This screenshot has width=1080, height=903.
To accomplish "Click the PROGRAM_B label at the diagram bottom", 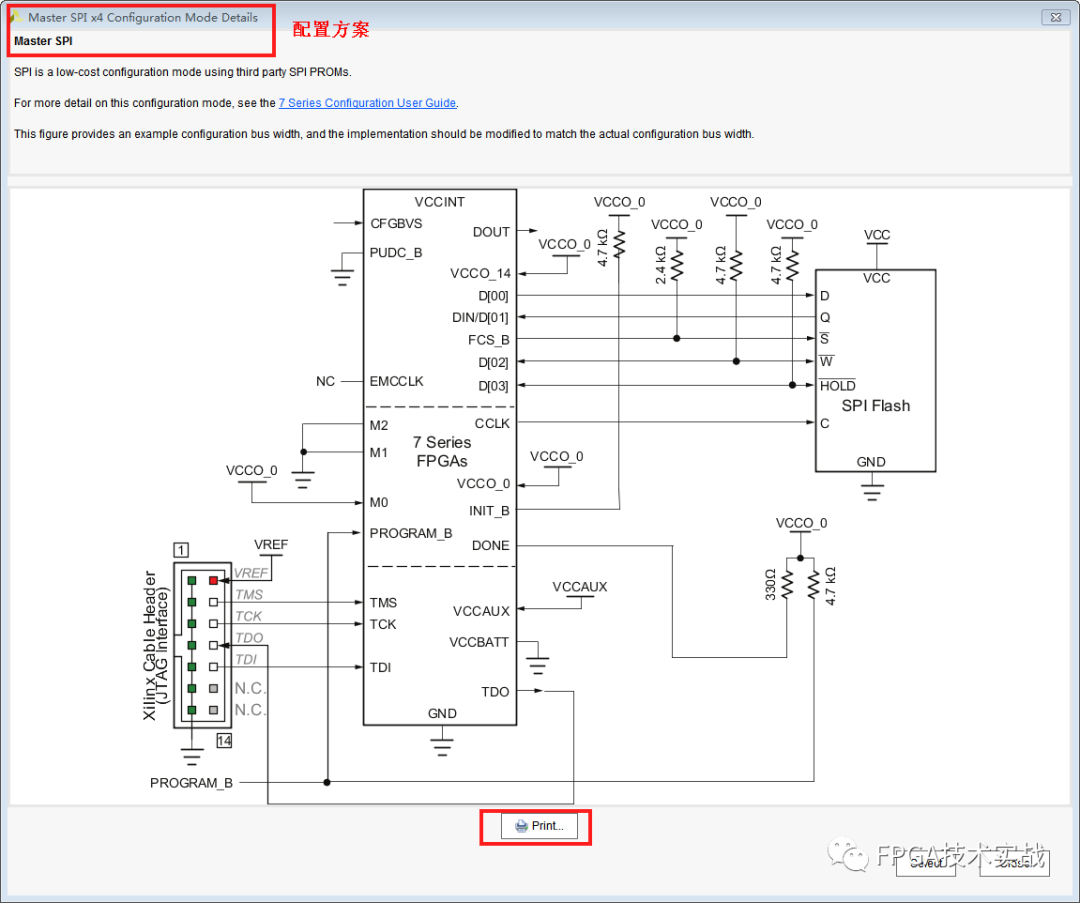I will (190, 783).
